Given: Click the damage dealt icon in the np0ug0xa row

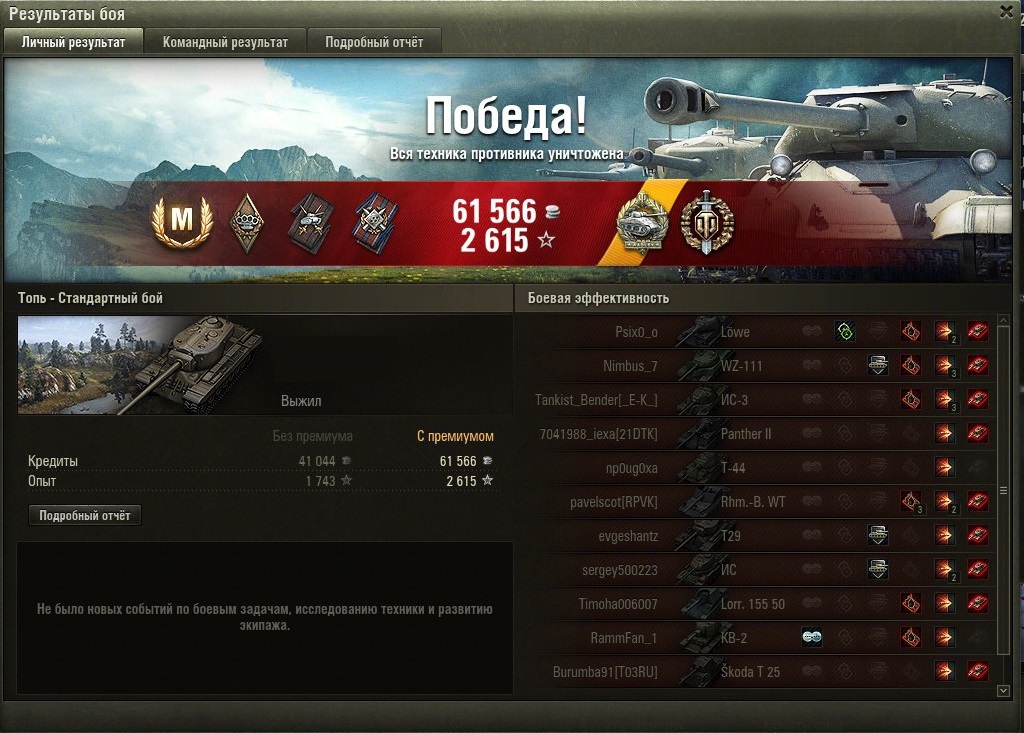Looking at the screenshot, I should point(944,467).
